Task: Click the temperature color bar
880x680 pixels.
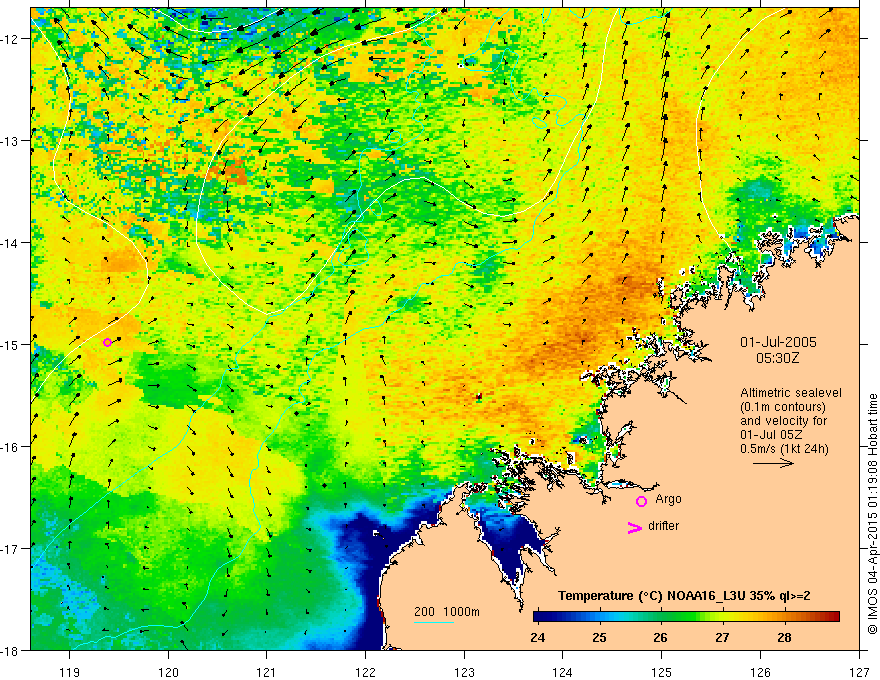Action: (686, 616)
